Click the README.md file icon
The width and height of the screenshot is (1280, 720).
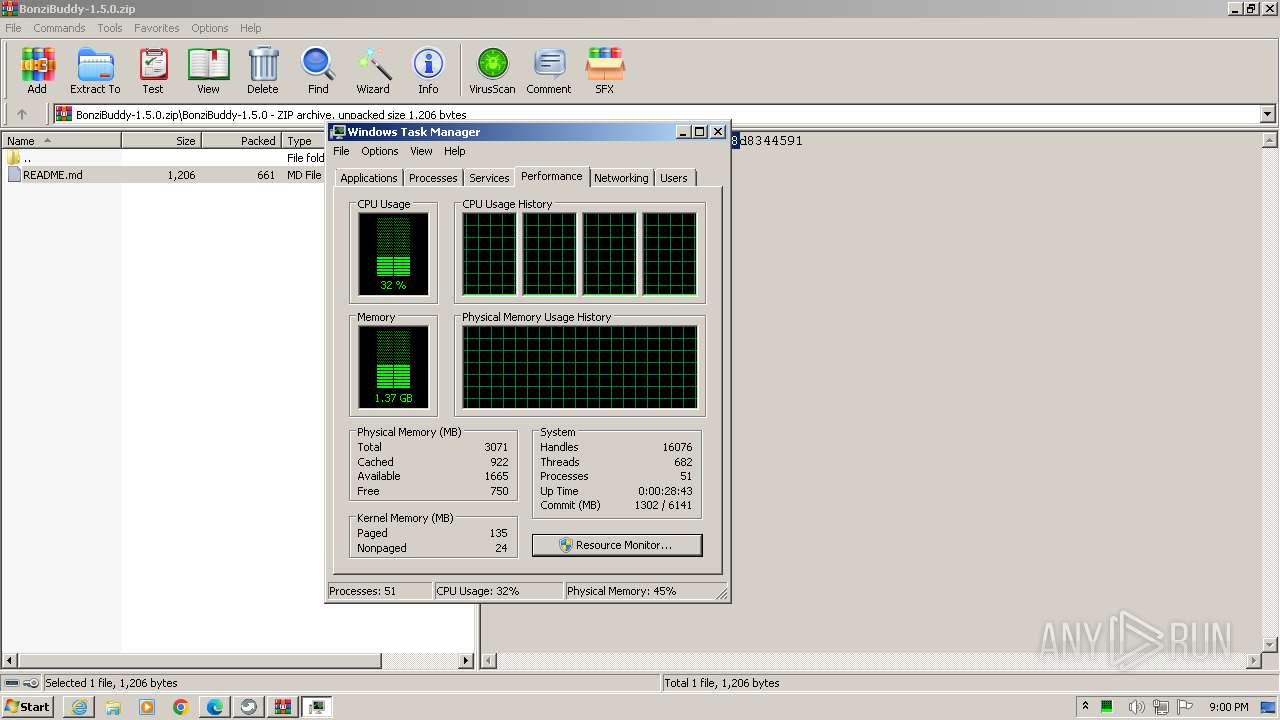(14, 175)
